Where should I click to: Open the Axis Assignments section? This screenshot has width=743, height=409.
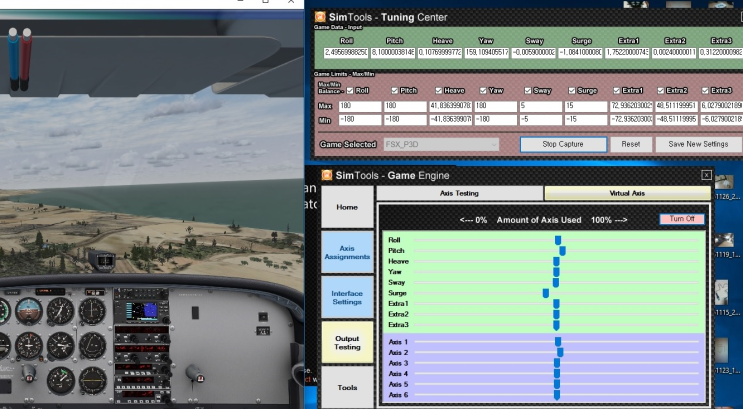click(347, 252)
